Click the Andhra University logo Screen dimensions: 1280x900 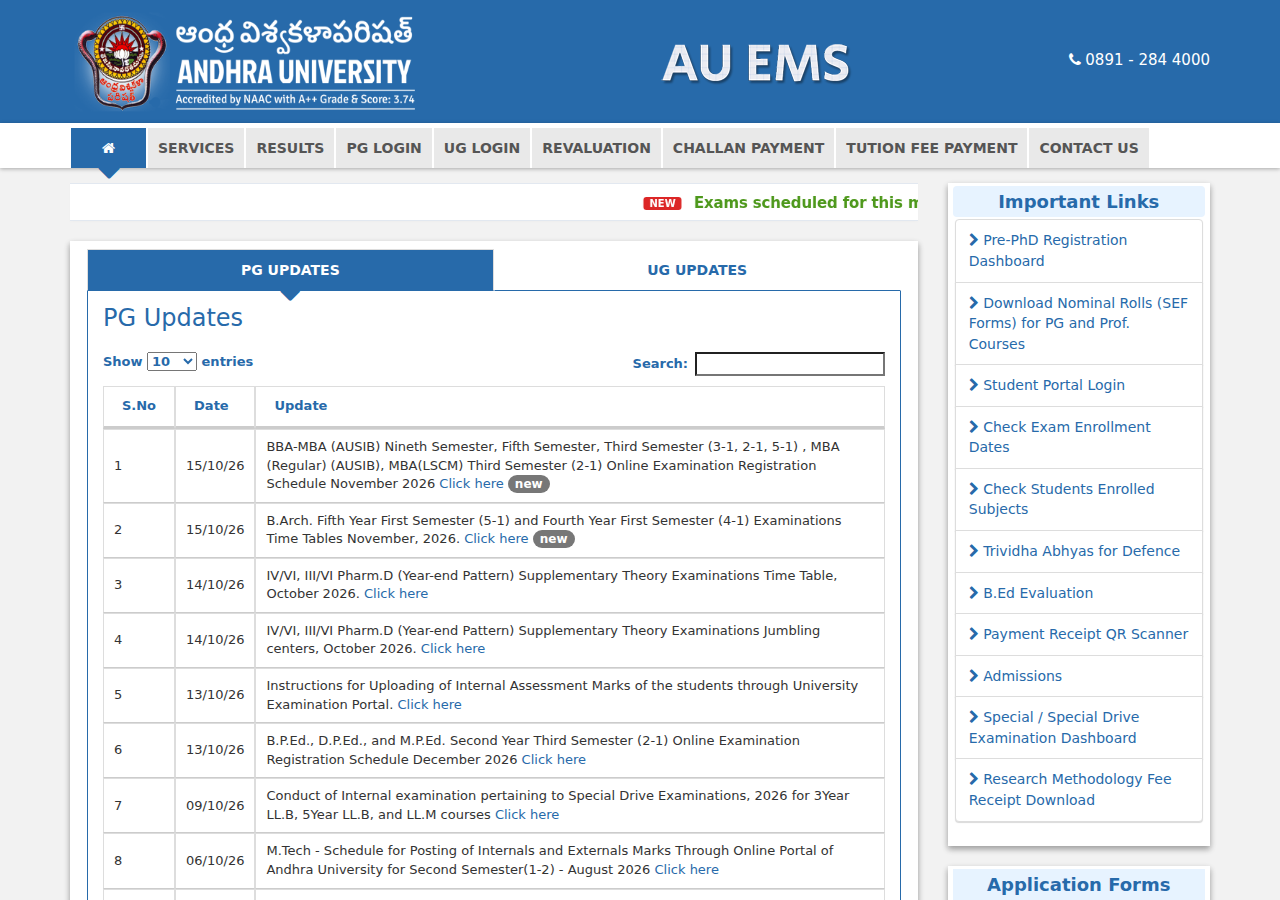(x=245, y=62)
